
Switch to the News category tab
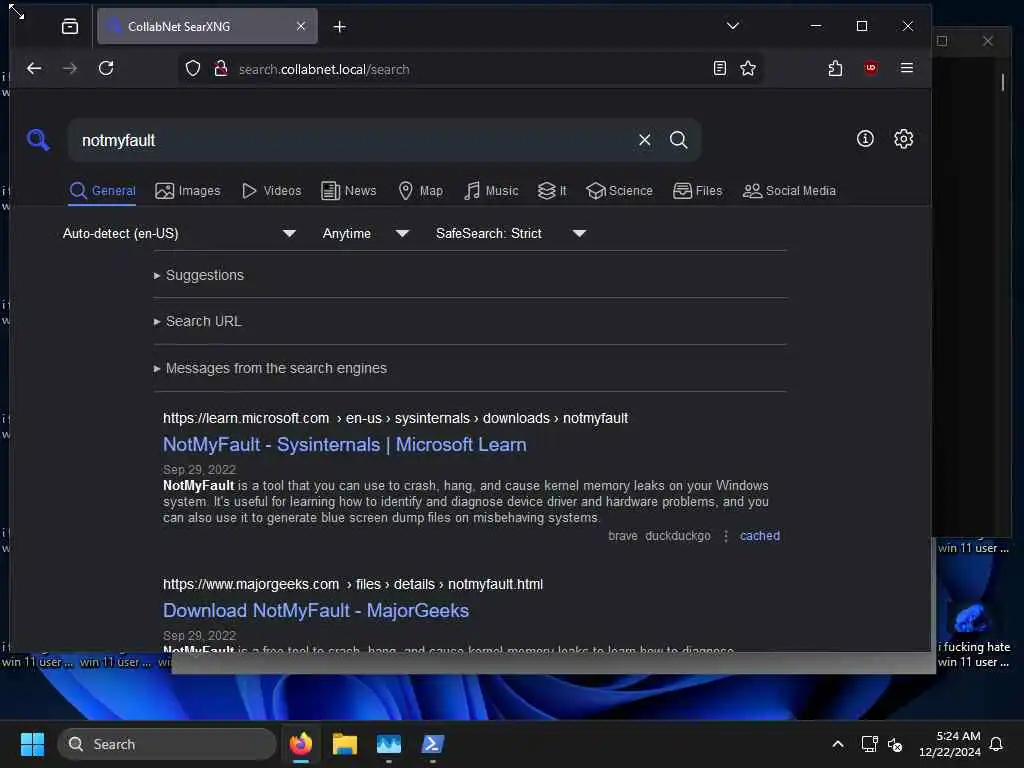coord(349,191)
